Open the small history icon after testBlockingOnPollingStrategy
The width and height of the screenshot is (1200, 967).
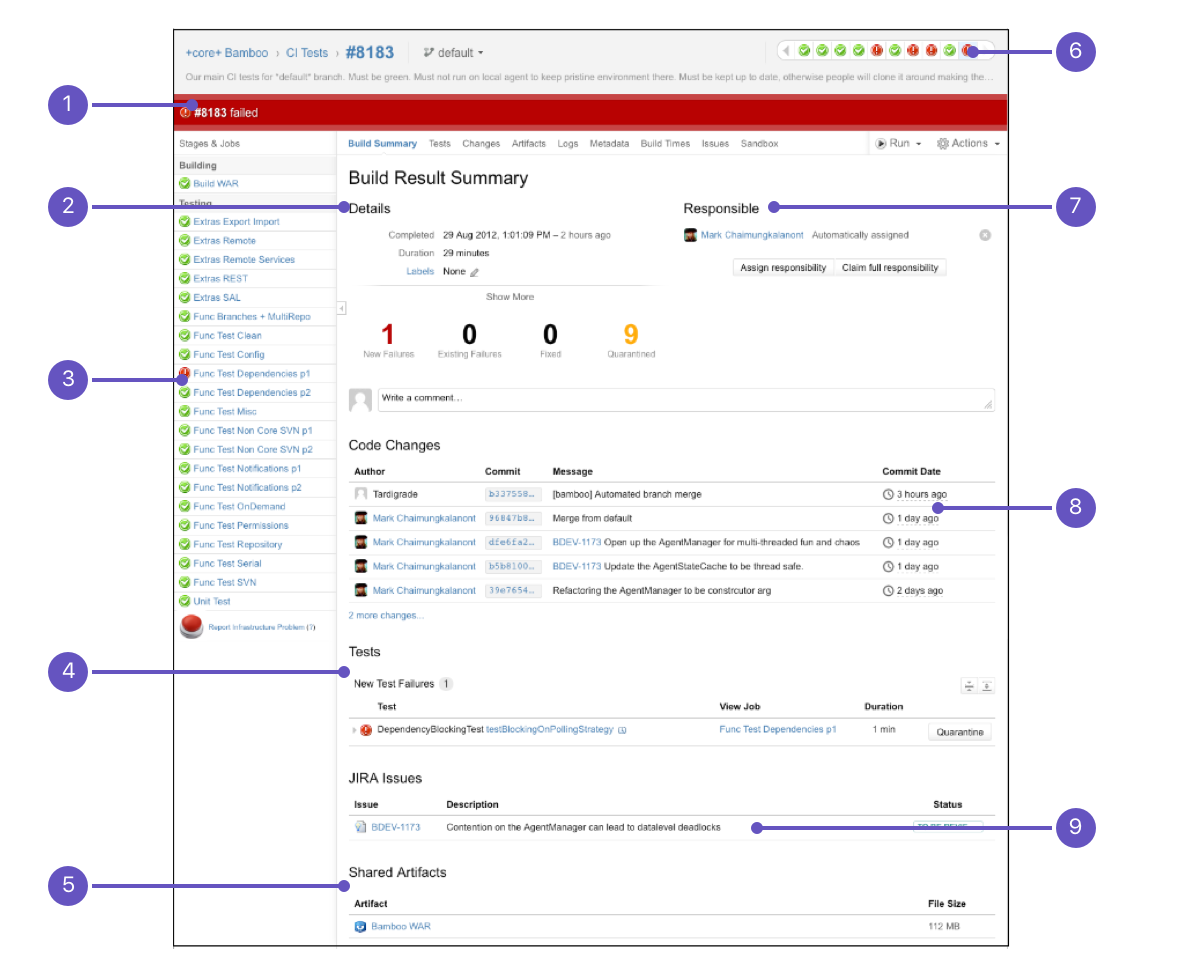click(622, 730)
